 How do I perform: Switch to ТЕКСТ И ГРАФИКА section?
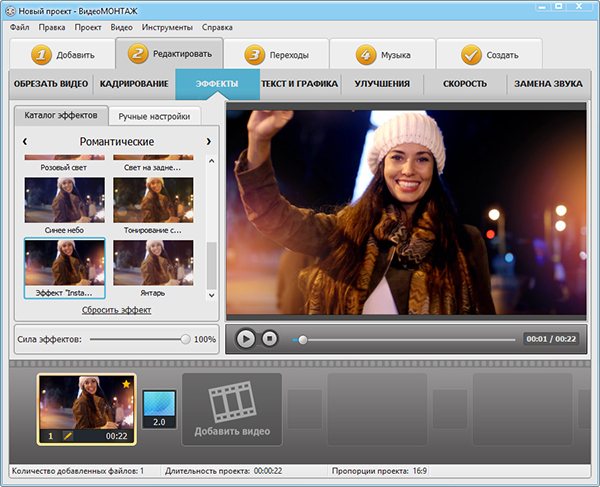(300, 84)
